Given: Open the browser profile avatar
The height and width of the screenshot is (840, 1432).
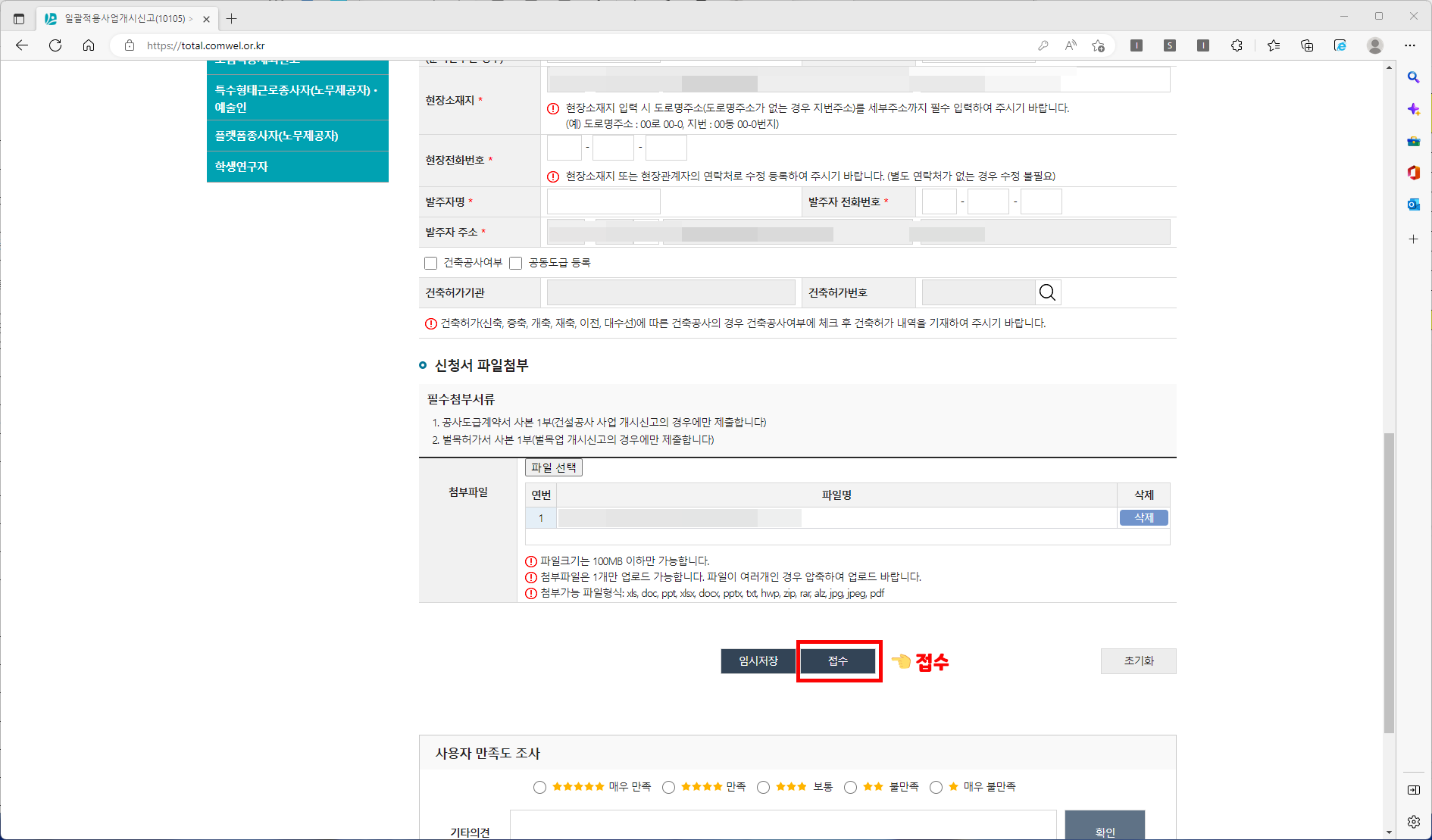Looking at the screenshot, I should [1375, 45].
